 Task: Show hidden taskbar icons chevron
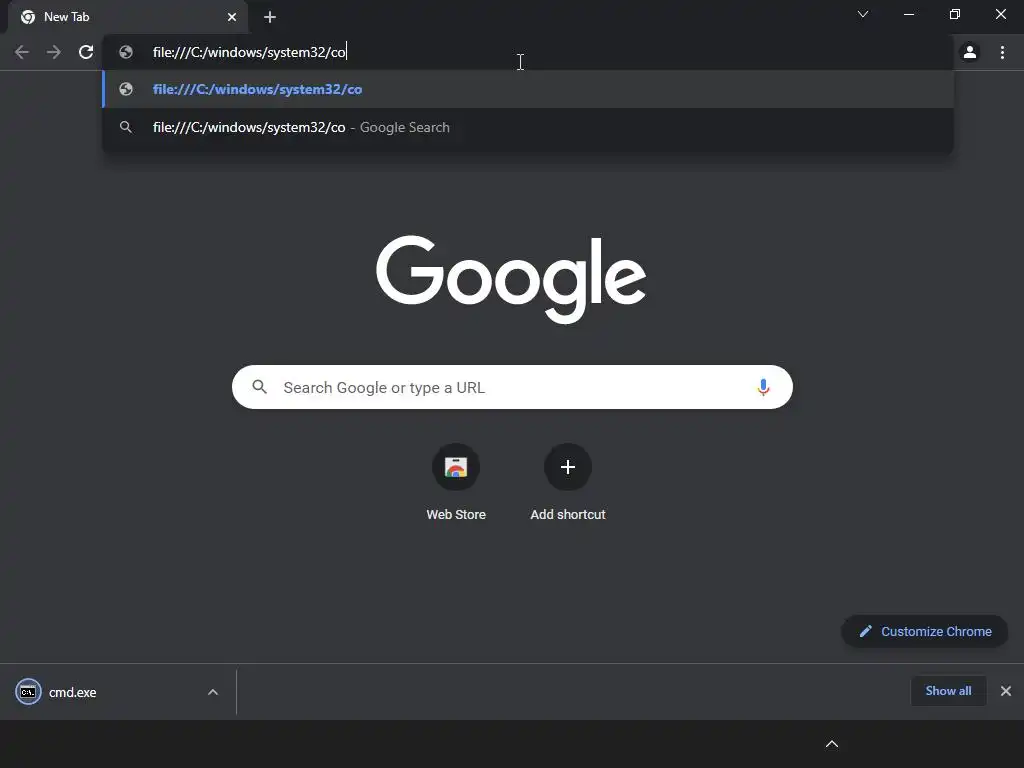pyautogui.click(x=831, y=744)
